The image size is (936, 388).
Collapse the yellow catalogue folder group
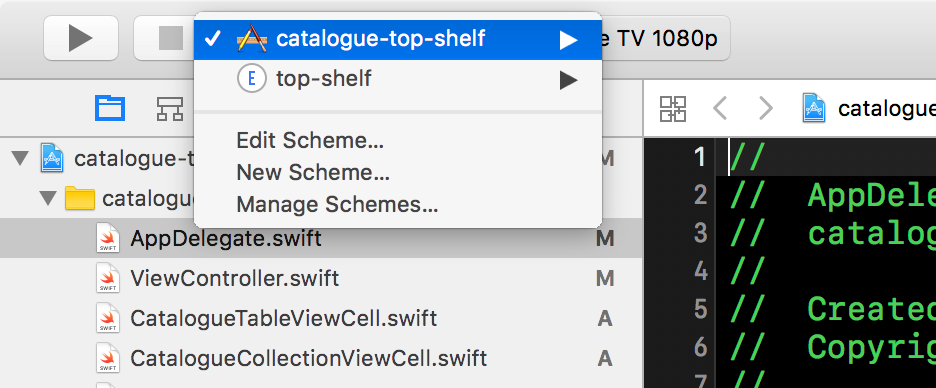pyautogui.click(x=48, y=199)
